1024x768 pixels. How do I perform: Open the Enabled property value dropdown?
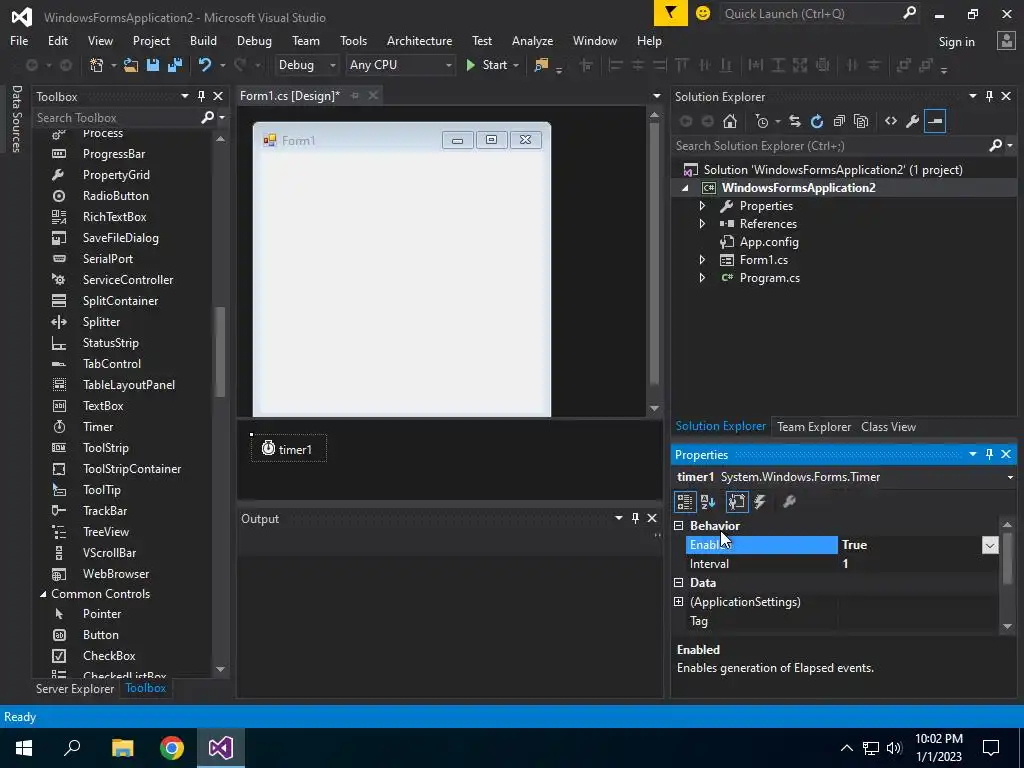point(990,545)
